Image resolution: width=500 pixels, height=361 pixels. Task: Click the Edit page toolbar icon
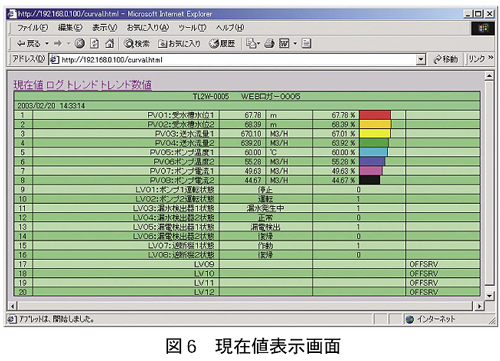(284, 44)
